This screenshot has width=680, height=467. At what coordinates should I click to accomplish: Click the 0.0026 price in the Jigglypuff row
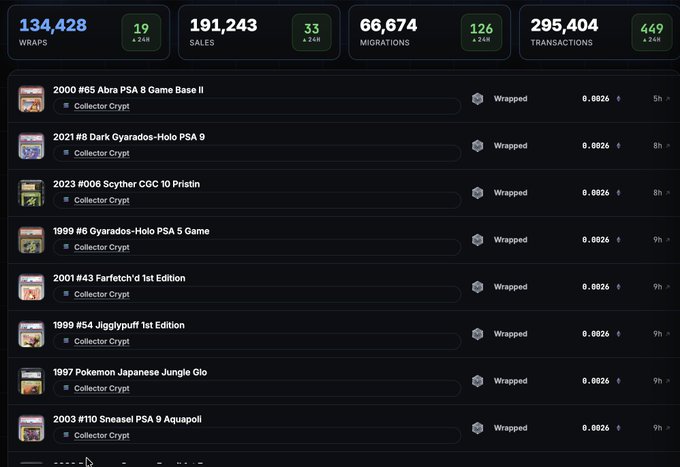tap(595, 334)
